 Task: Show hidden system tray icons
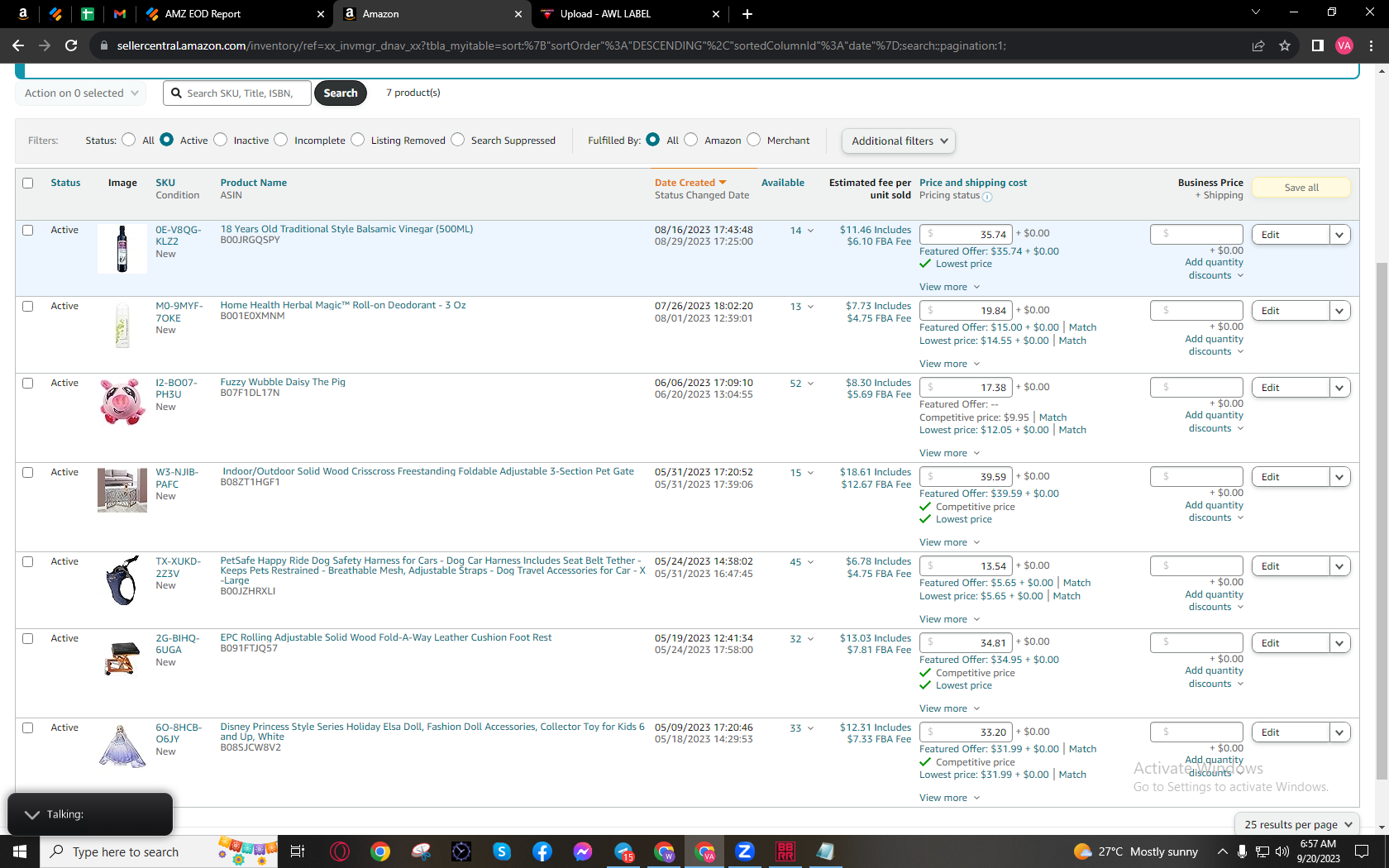tap(1222, 851)
